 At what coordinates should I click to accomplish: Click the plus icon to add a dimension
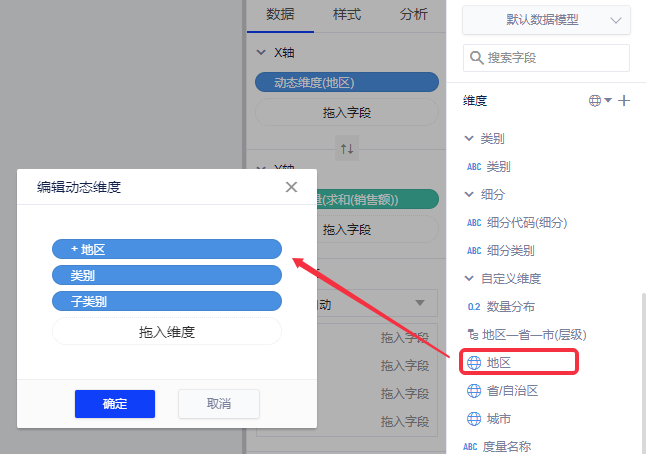click(x=624, y=101)
